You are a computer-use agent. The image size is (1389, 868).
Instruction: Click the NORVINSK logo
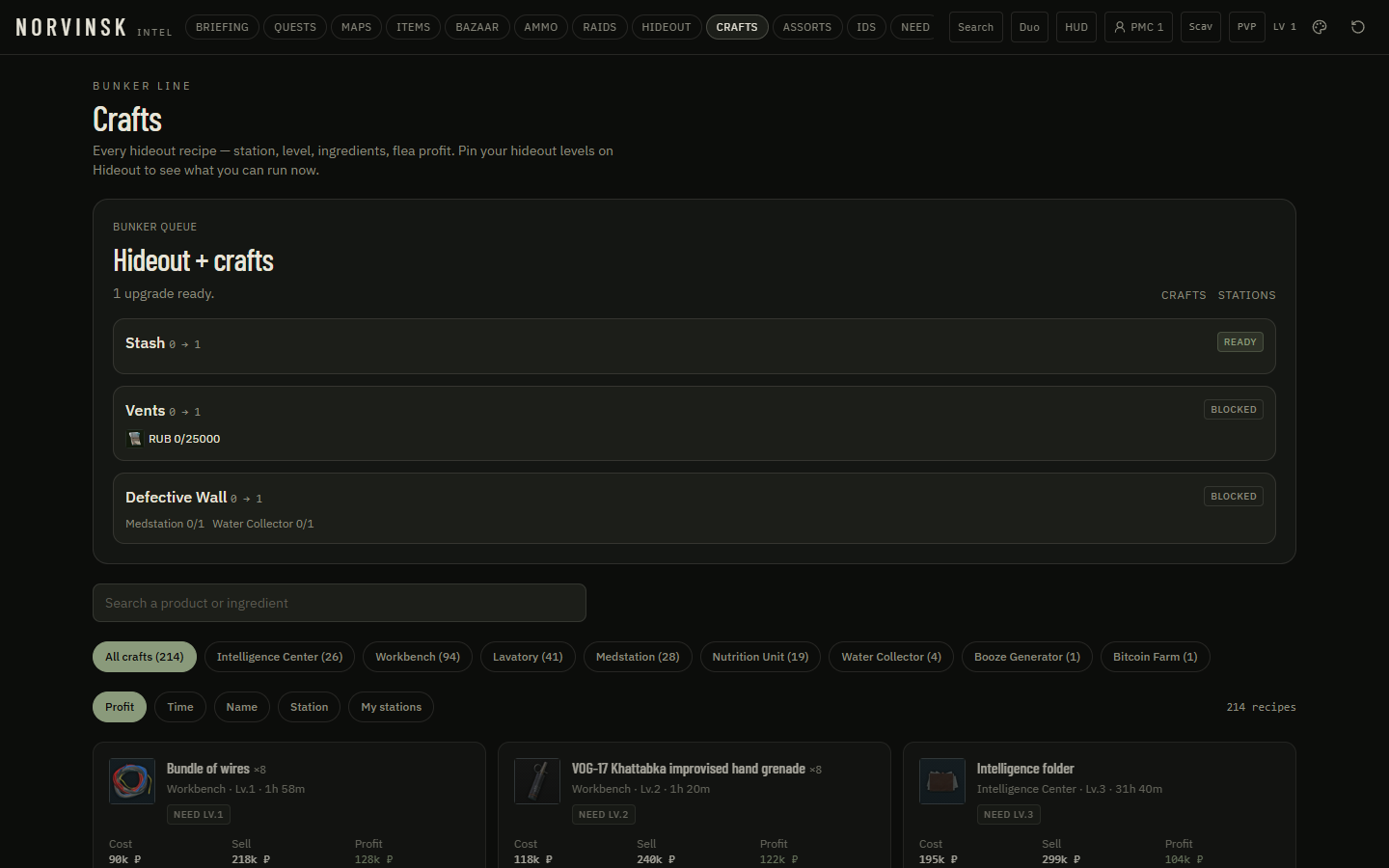pyautogui.click(x=71, y=27)
